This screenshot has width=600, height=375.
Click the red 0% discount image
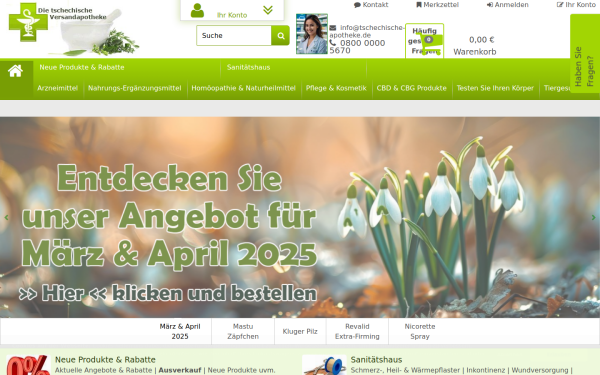(x=28, y=365)
